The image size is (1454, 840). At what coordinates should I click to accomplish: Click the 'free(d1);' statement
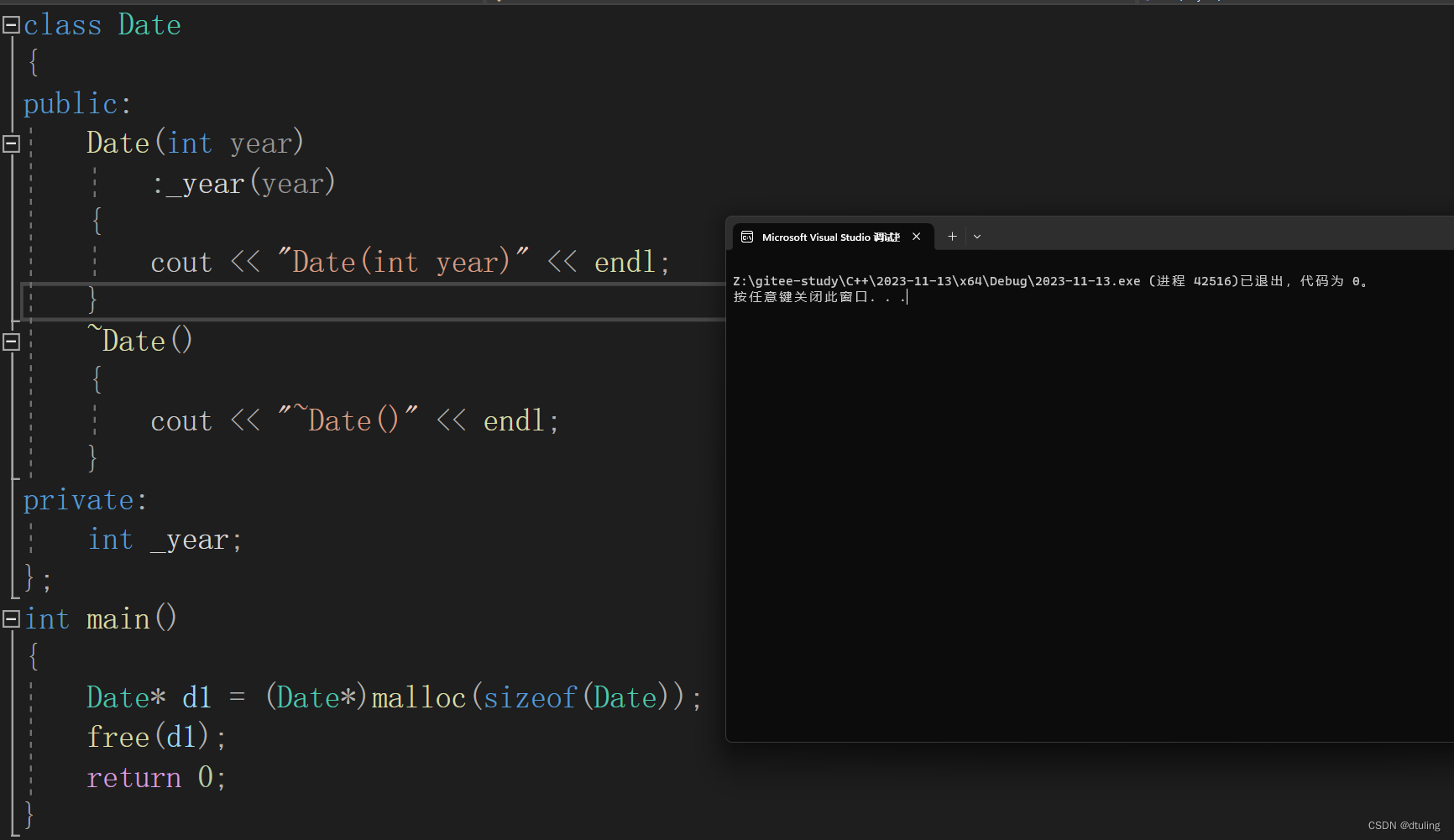coord(156,737)
